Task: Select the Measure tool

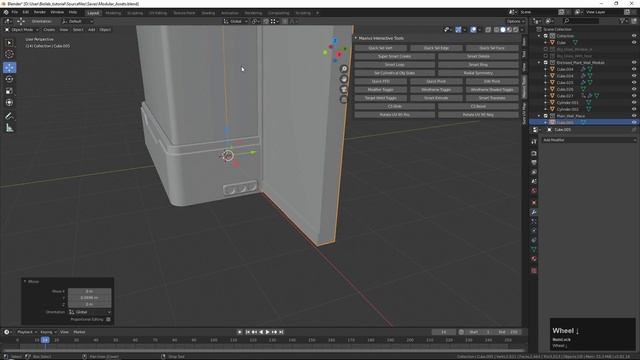Action: pyautogui.click(x=9, y=128)
